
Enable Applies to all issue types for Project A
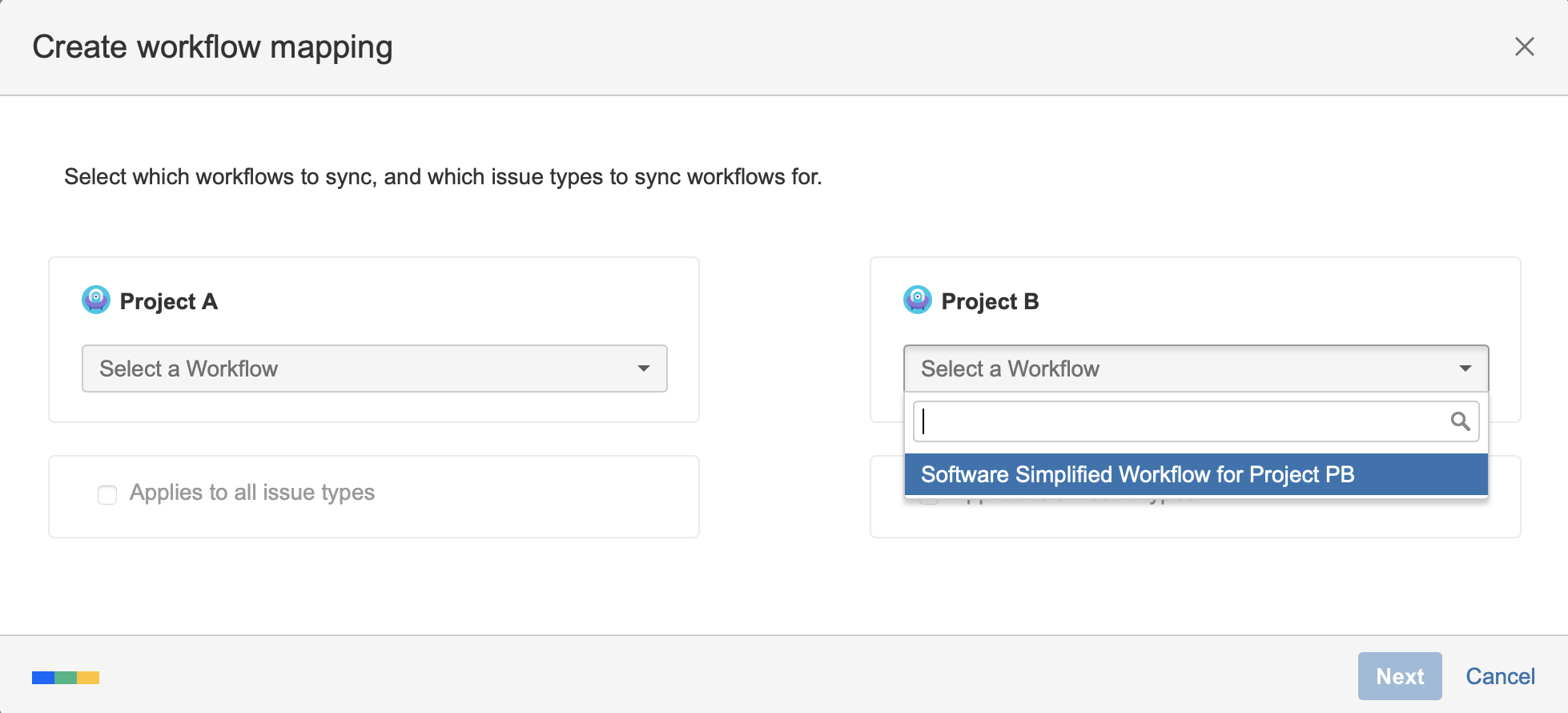point(107,495)
